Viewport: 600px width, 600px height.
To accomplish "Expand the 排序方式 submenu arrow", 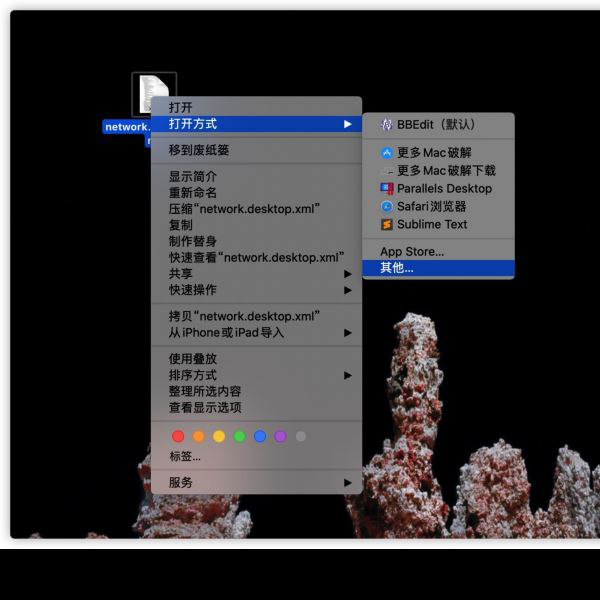I will (x=347, y=375).
